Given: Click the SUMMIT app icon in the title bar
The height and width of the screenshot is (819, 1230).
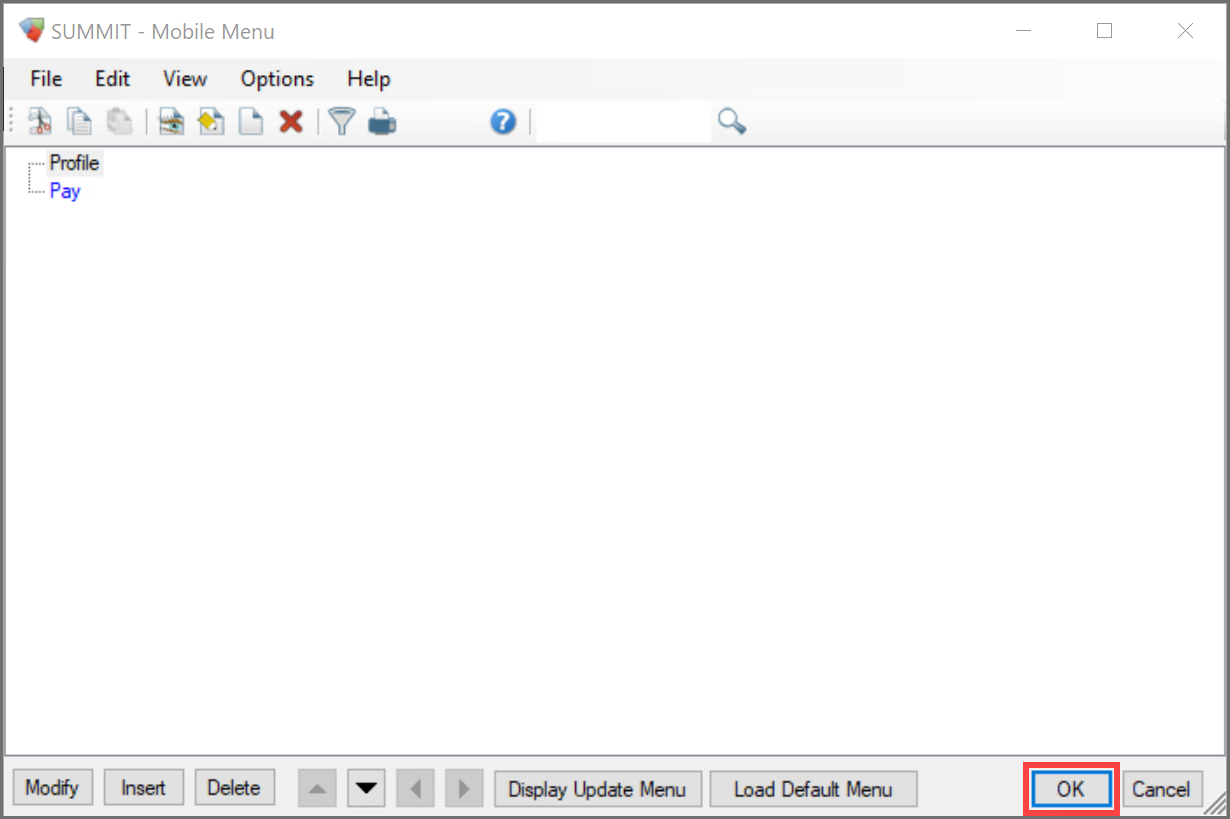Looking at the screenshot, I should click(32, 31).
